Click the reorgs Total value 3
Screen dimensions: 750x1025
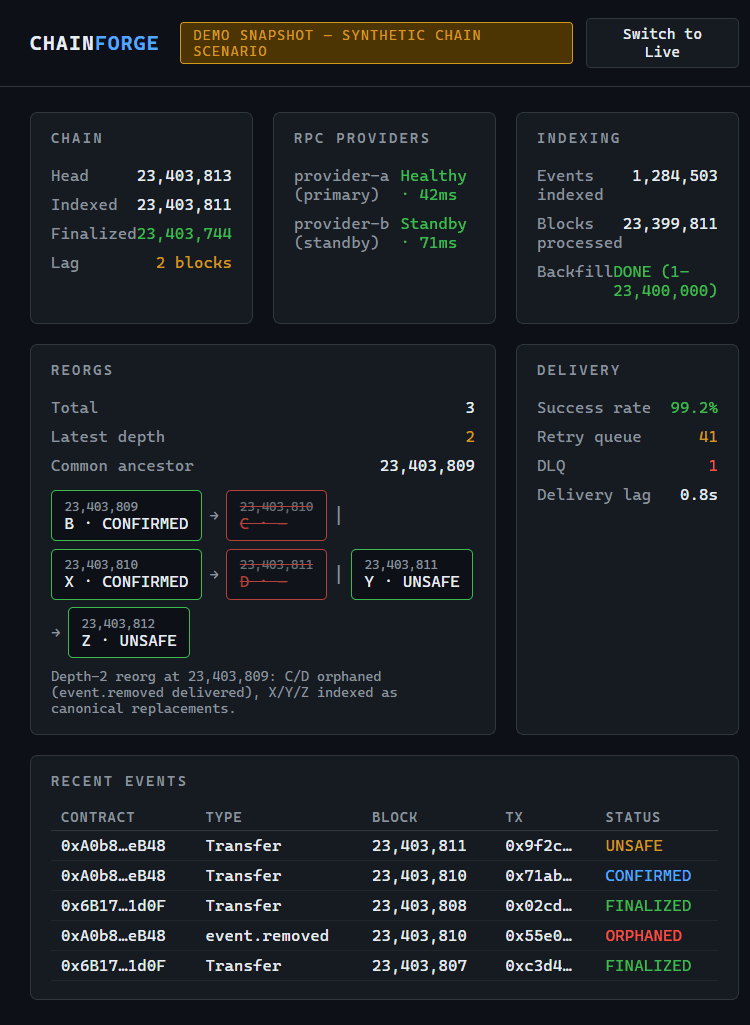[x=470, y=408]
